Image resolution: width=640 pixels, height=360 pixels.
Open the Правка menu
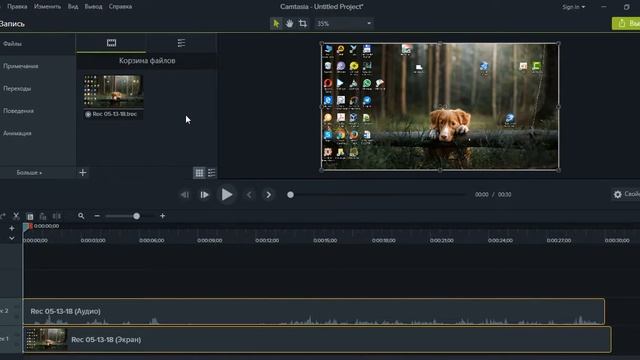click(17, 7)
